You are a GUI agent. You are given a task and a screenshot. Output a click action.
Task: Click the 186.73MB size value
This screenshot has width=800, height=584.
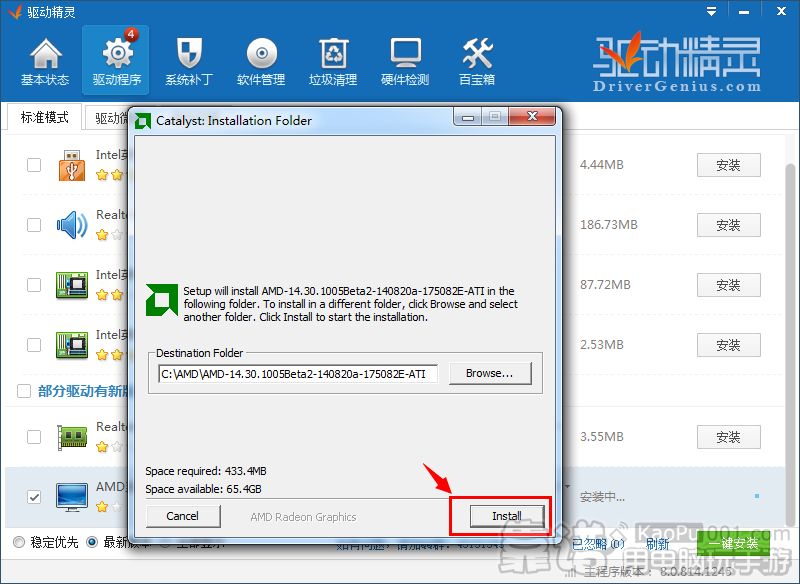pos(609,225)
